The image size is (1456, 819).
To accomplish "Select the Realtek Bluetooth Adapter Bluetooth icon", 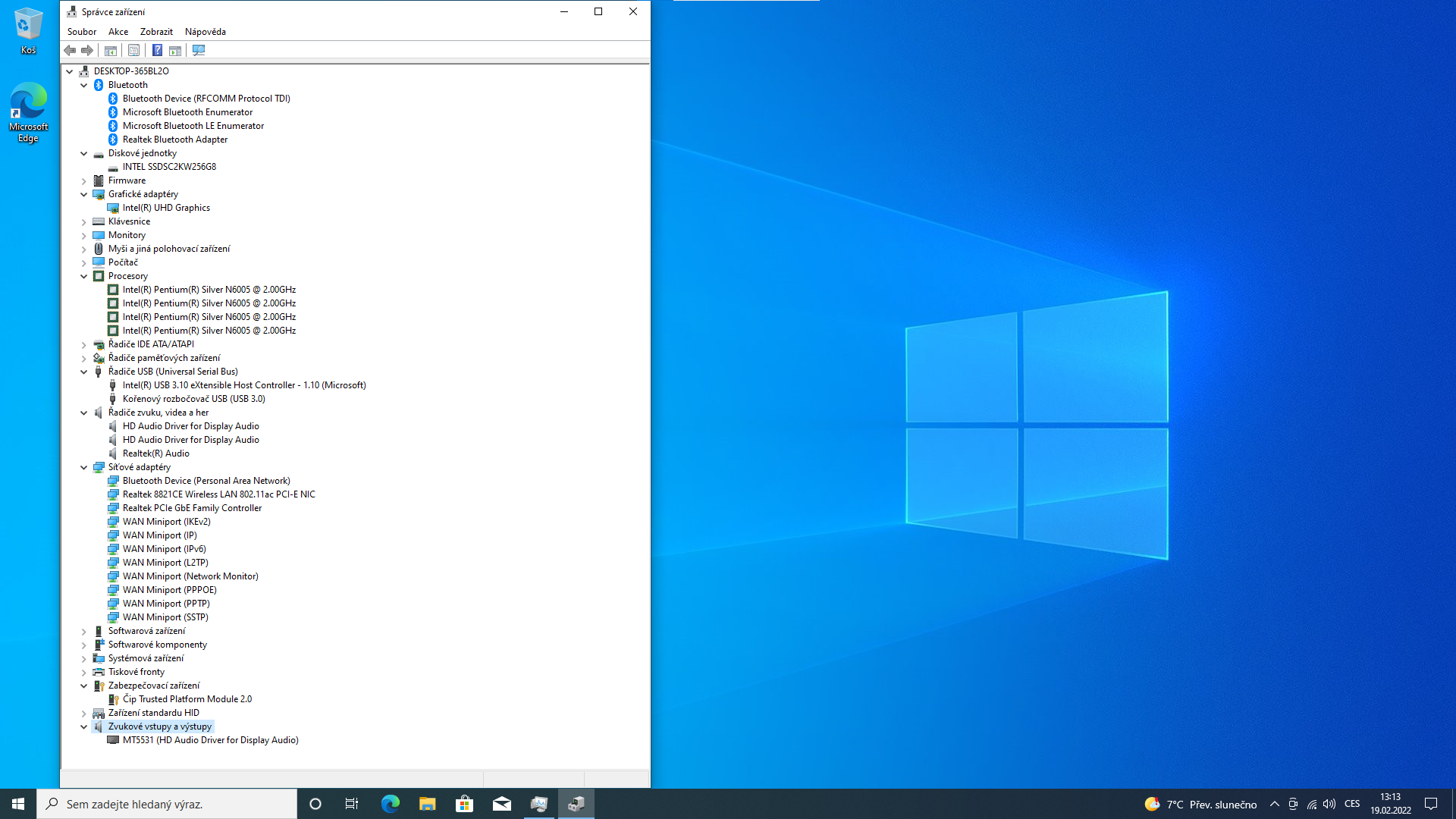I will (113, 140).
